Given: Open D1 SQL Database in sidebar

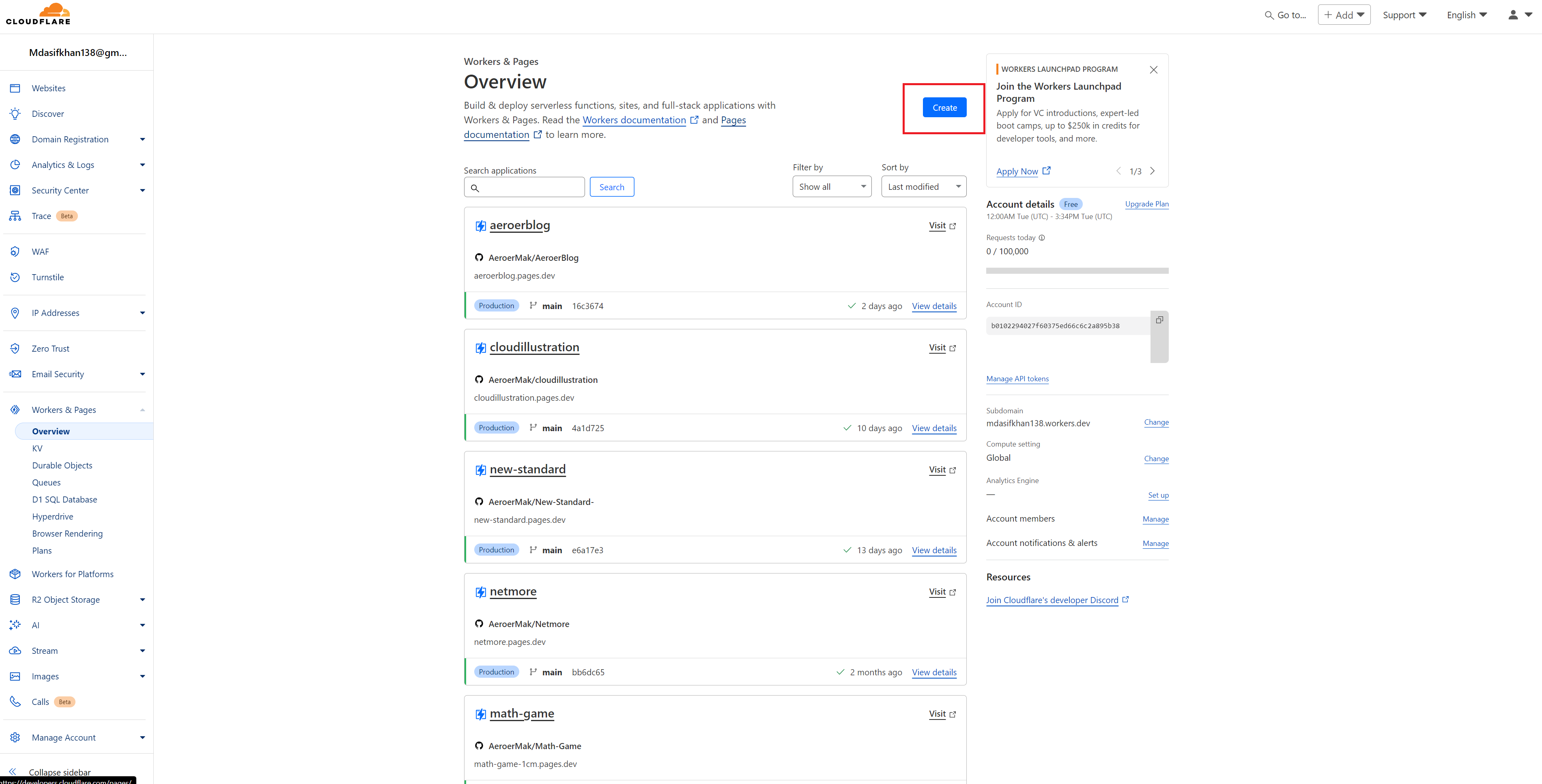Looking at the screenshot, I should [x=65, y=499].
